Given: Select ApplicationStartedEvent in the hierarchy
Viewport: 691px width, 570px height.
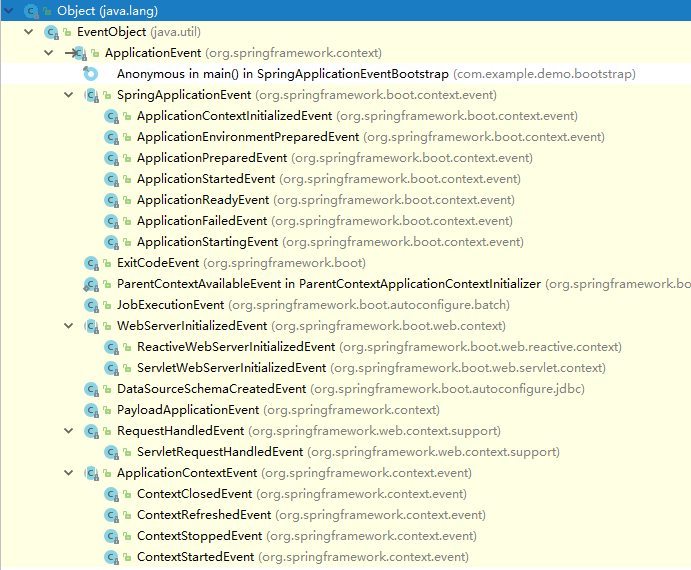Looking at the screenshot, I should (x=205, y=179).
